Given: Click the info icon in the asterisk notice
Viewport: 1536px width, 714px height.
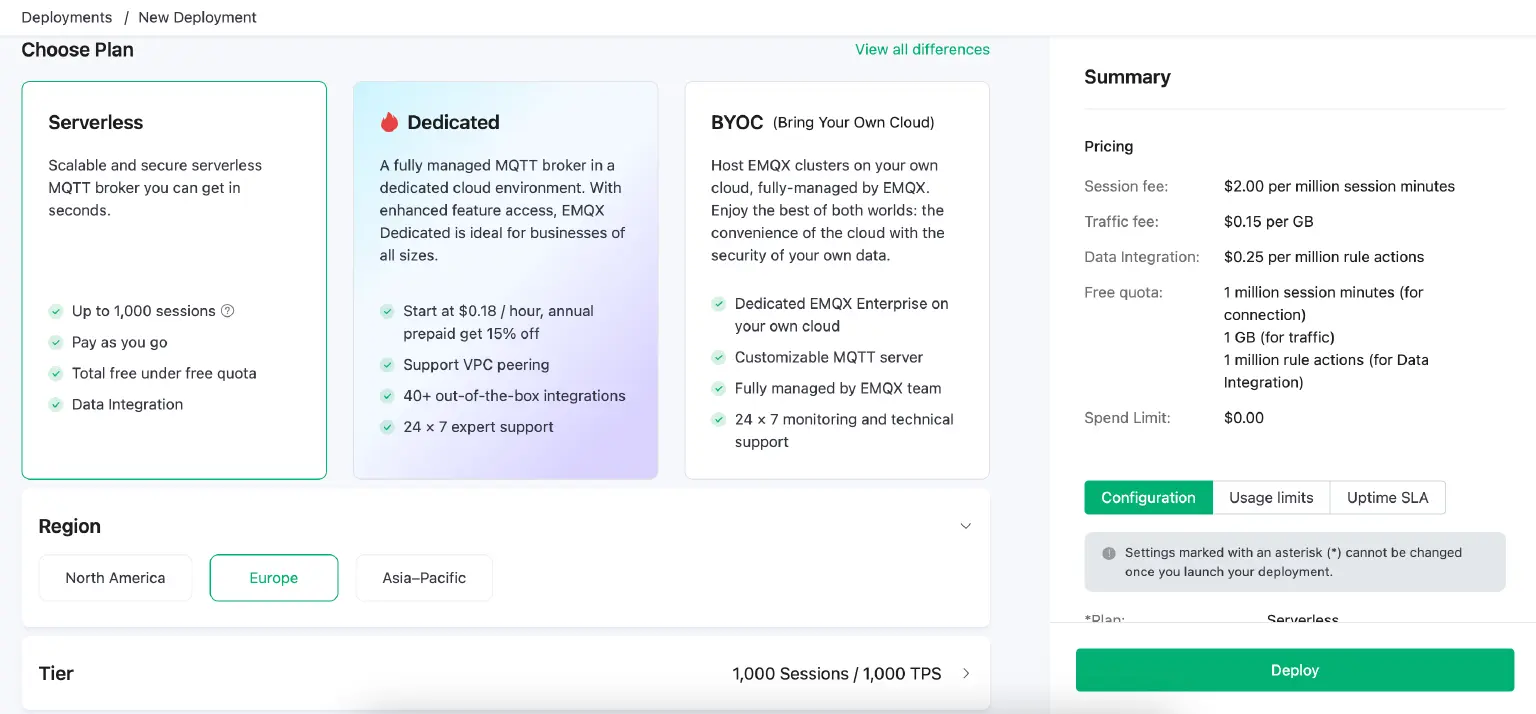Looking at the screenshot, I should [1108, 553].
